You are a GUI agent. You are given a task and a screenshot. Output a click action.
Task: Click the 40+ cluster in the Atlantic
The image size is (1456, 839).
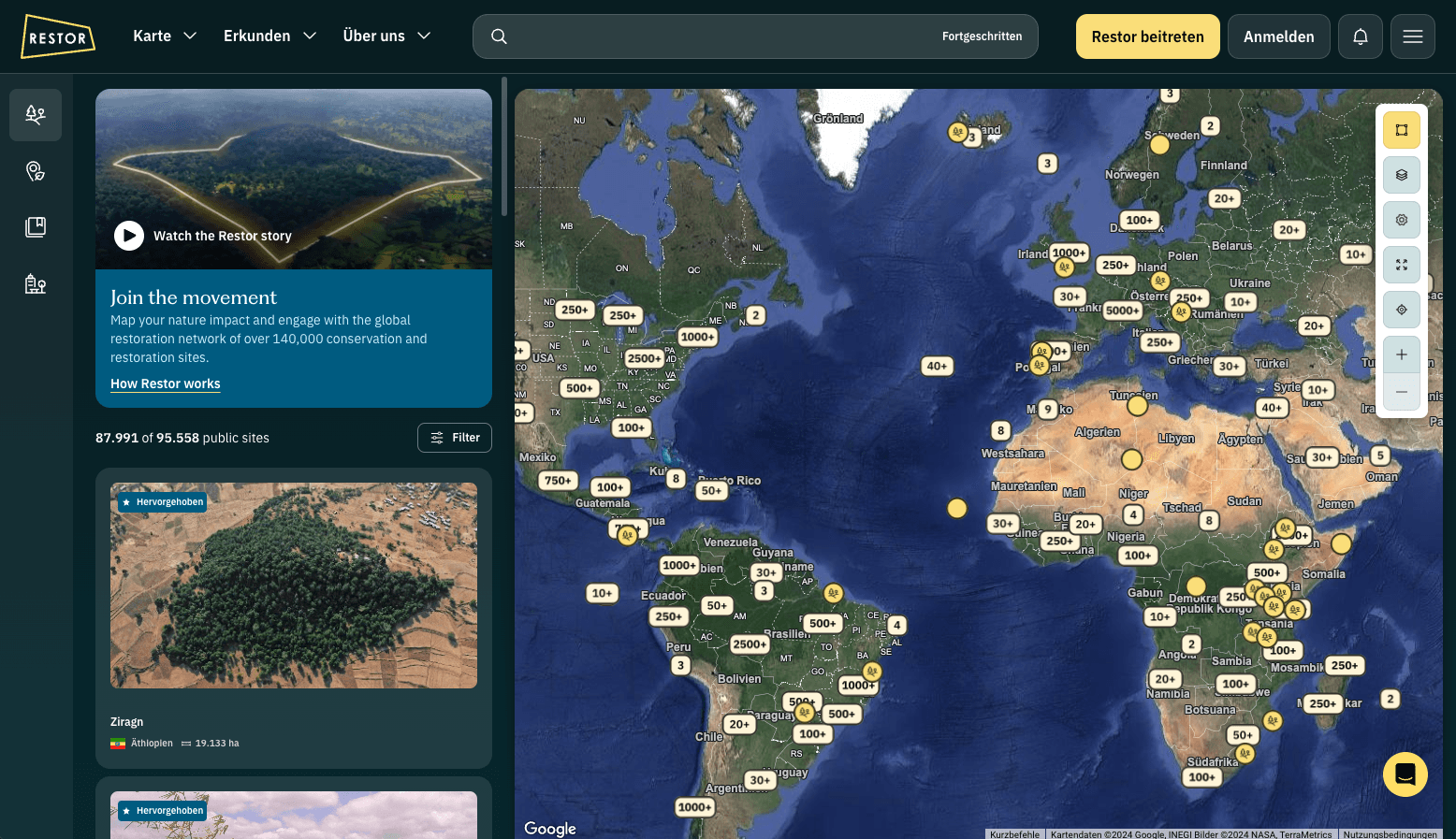(x=937, y=366)
